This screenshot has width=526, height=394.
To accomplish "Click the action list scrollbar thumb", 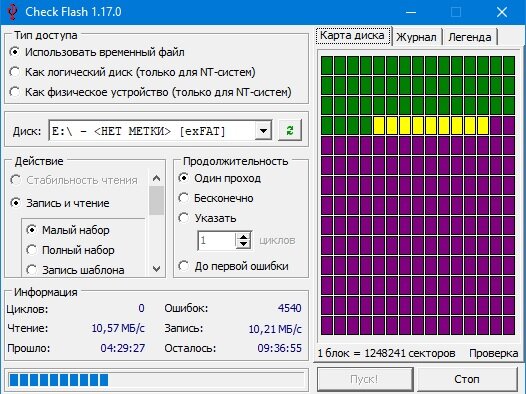I will [156, 201].
